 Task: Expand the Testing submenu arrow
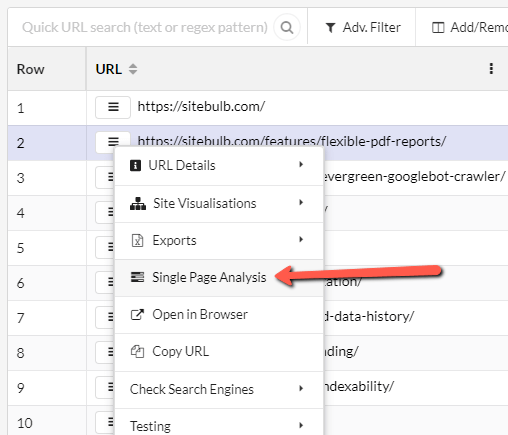pos(301,425)
